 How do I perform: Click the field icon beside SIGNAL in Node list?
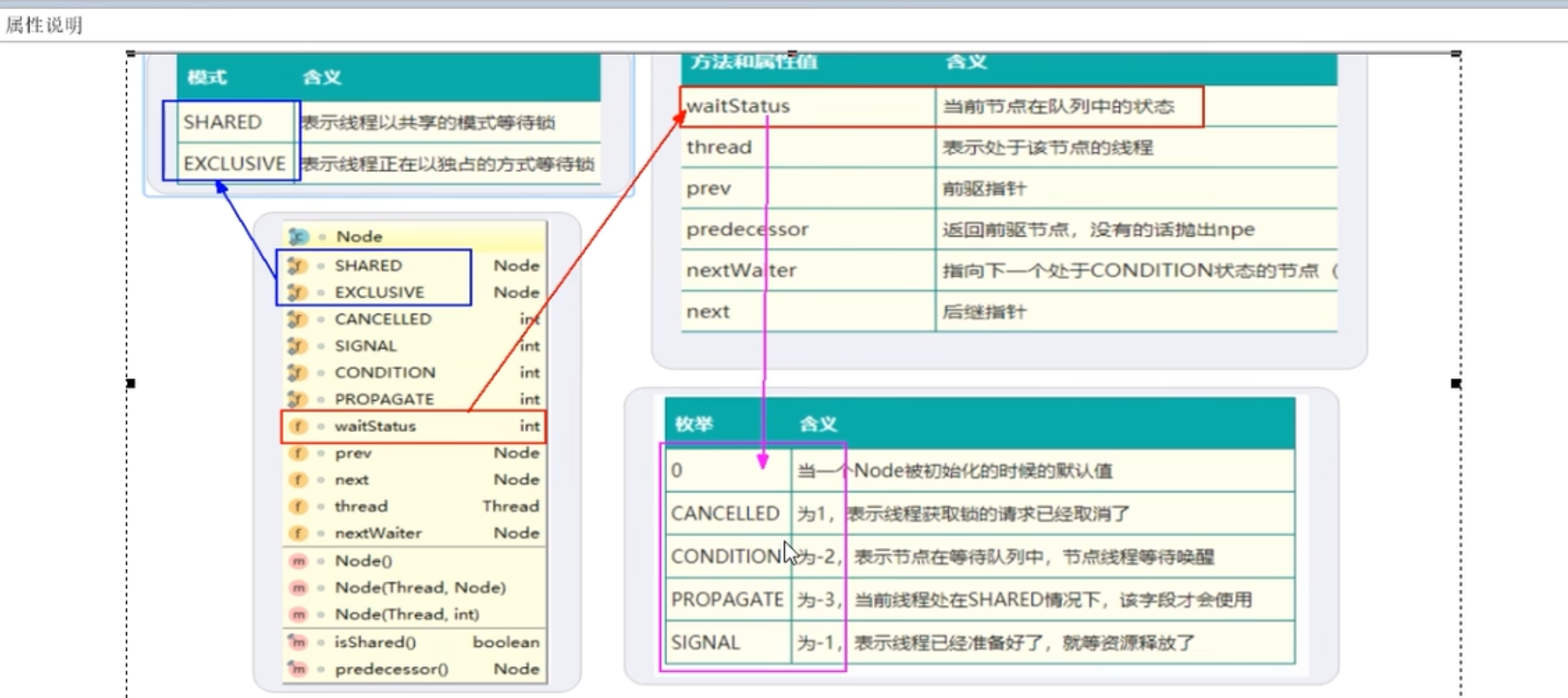(x=297, y=346)
